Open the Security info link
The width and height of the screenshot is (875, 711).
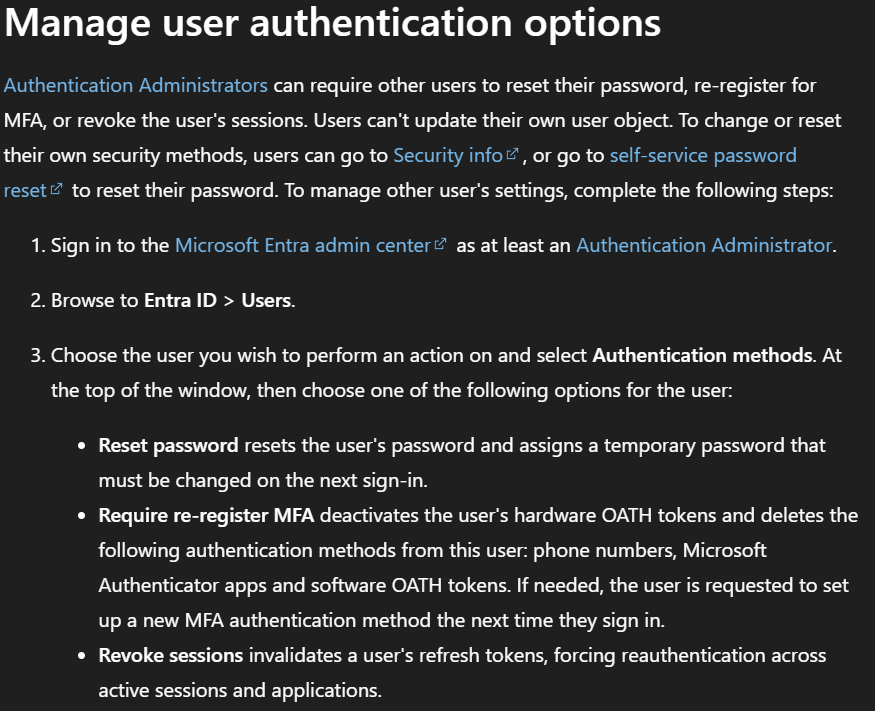pyautogui.click(x=448, y=156)
